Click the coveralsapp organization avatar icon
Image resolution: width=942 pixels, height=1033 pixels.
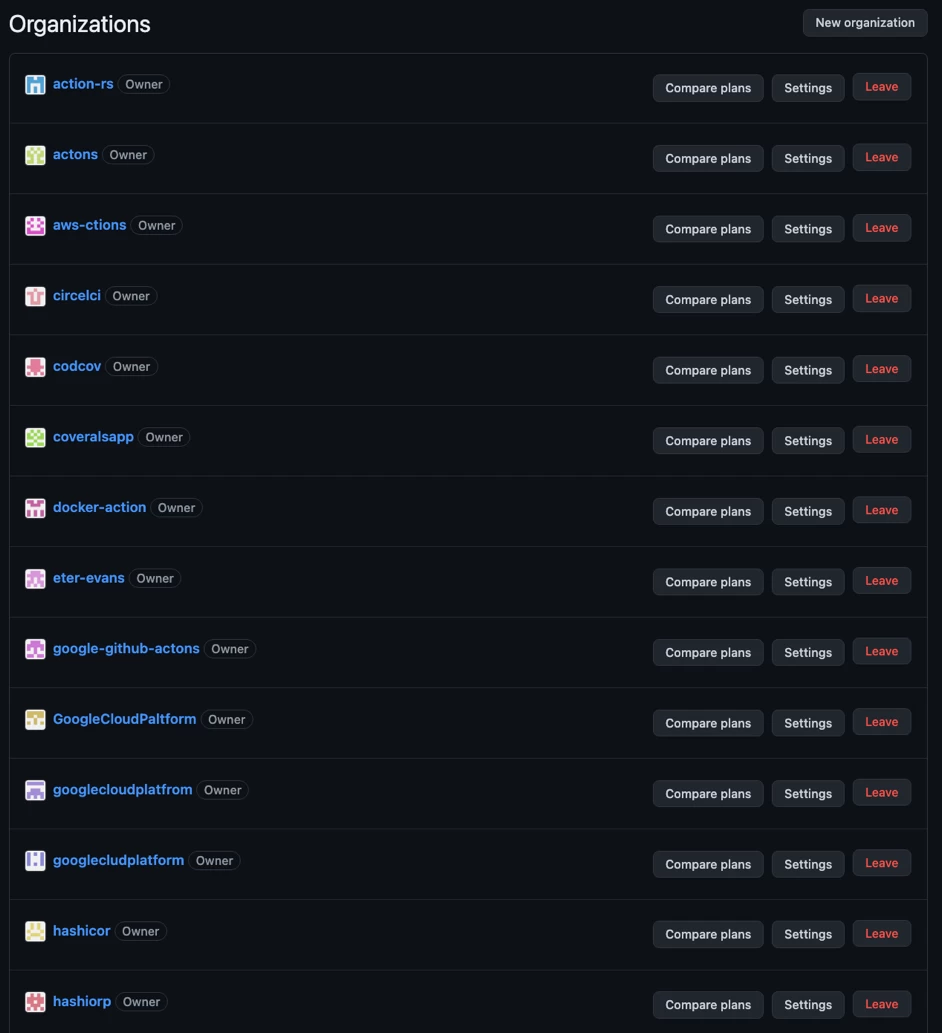point(35,437)
